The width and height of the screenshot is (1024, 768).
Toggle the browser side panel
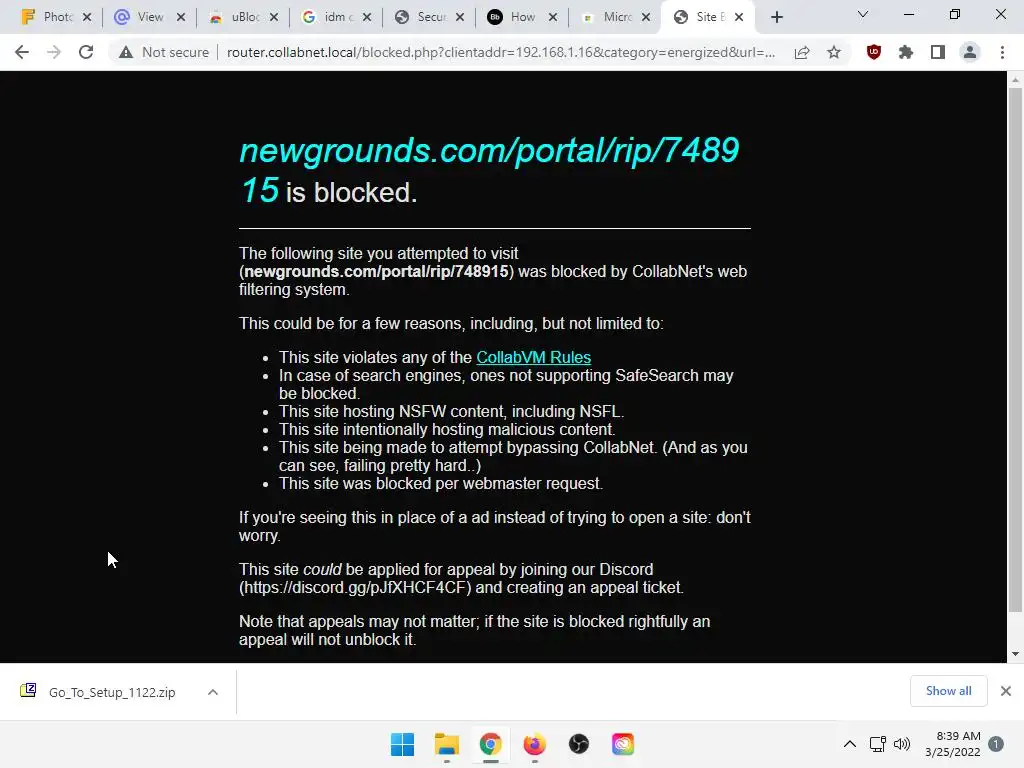(x=938, y=52)
